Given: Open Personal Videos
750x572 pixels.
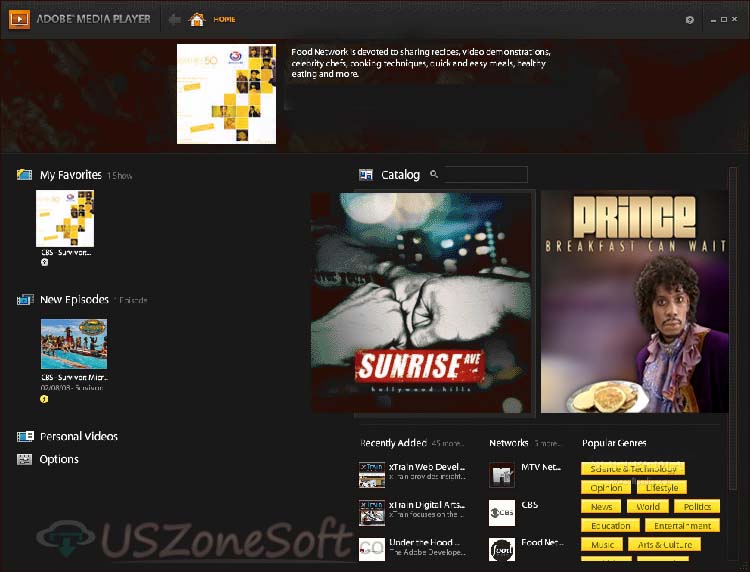Looking at the screenshot, I should (x=79, y=436).
